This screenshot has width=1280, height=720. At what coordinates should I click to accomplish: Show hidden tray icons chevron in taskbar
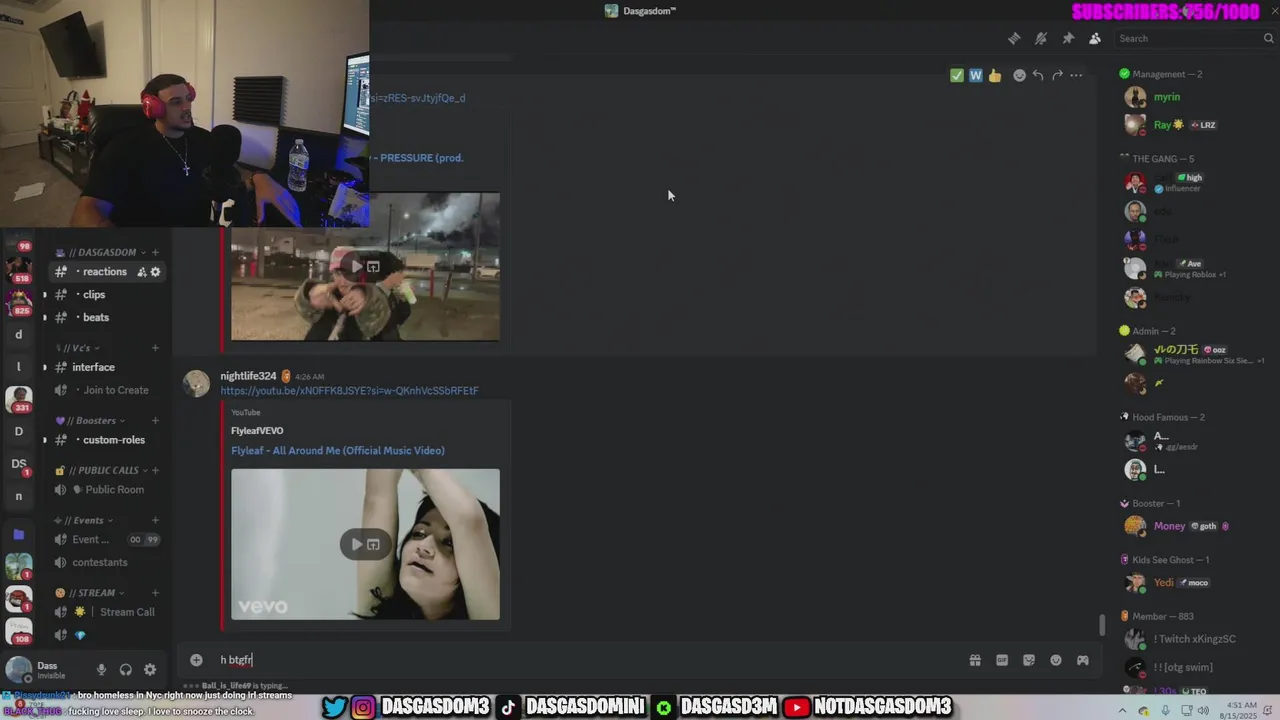click(x=1123, y=710)
